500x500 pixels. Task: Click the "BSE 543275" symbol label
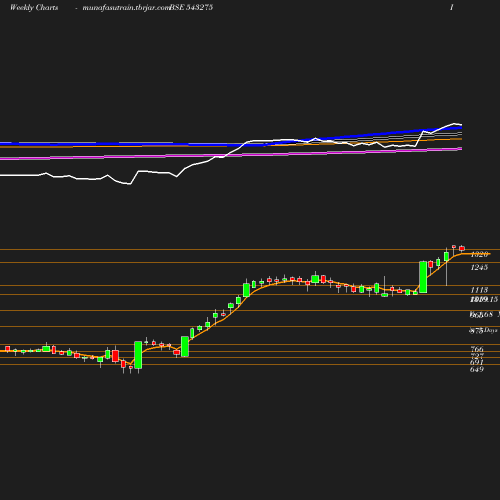pyautogui.click(x=191, y=8)
